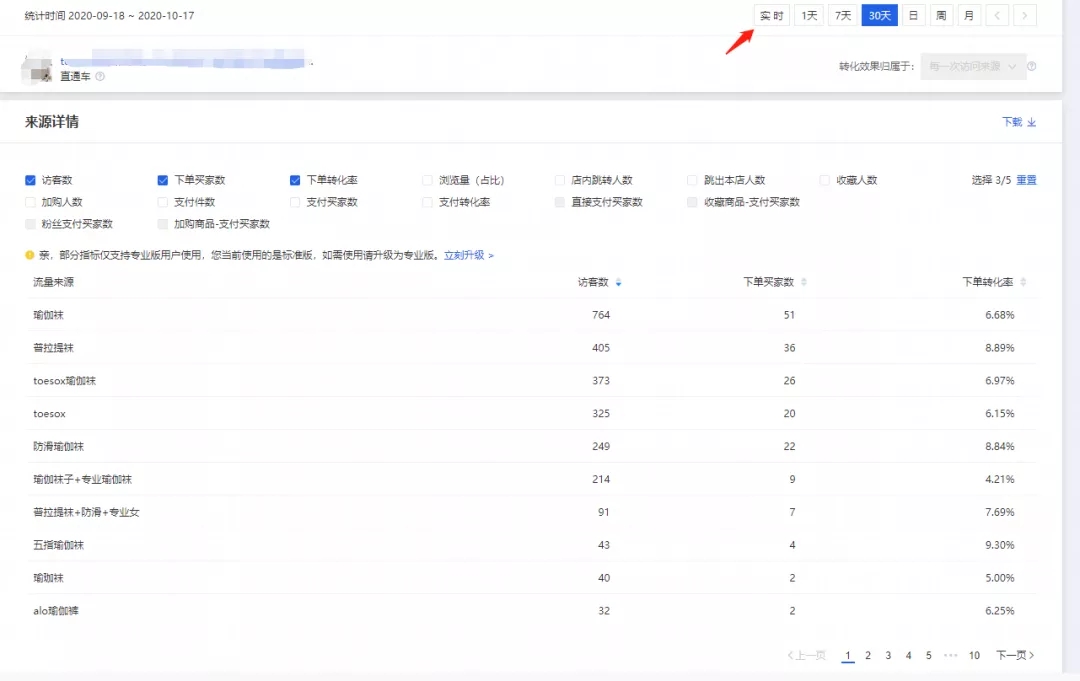This screenshot has width=1080, height=681.
Task: Sort by 下单买家数 column arrow
Action: point(804,283)
